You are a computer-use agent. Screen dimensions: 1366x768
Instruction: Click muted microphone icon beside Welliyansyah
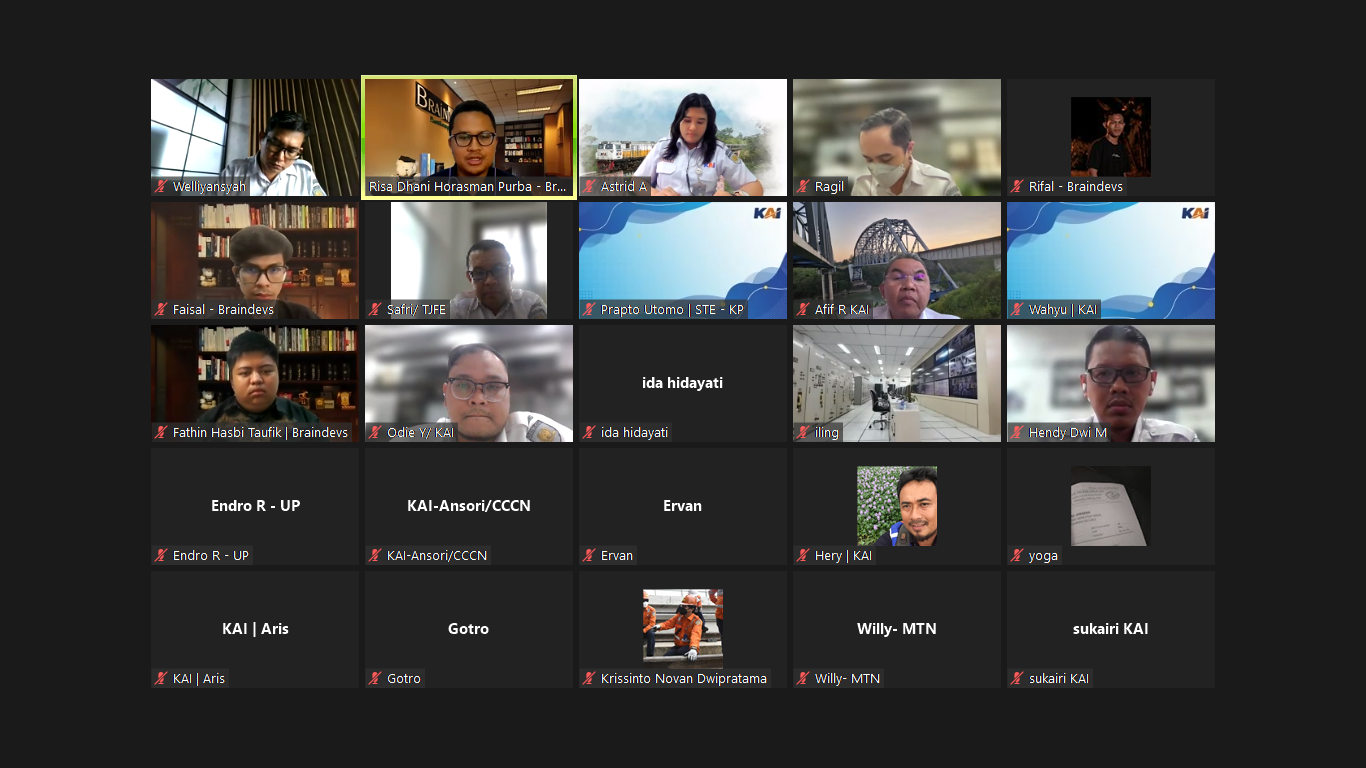click(x=161, y=187)
